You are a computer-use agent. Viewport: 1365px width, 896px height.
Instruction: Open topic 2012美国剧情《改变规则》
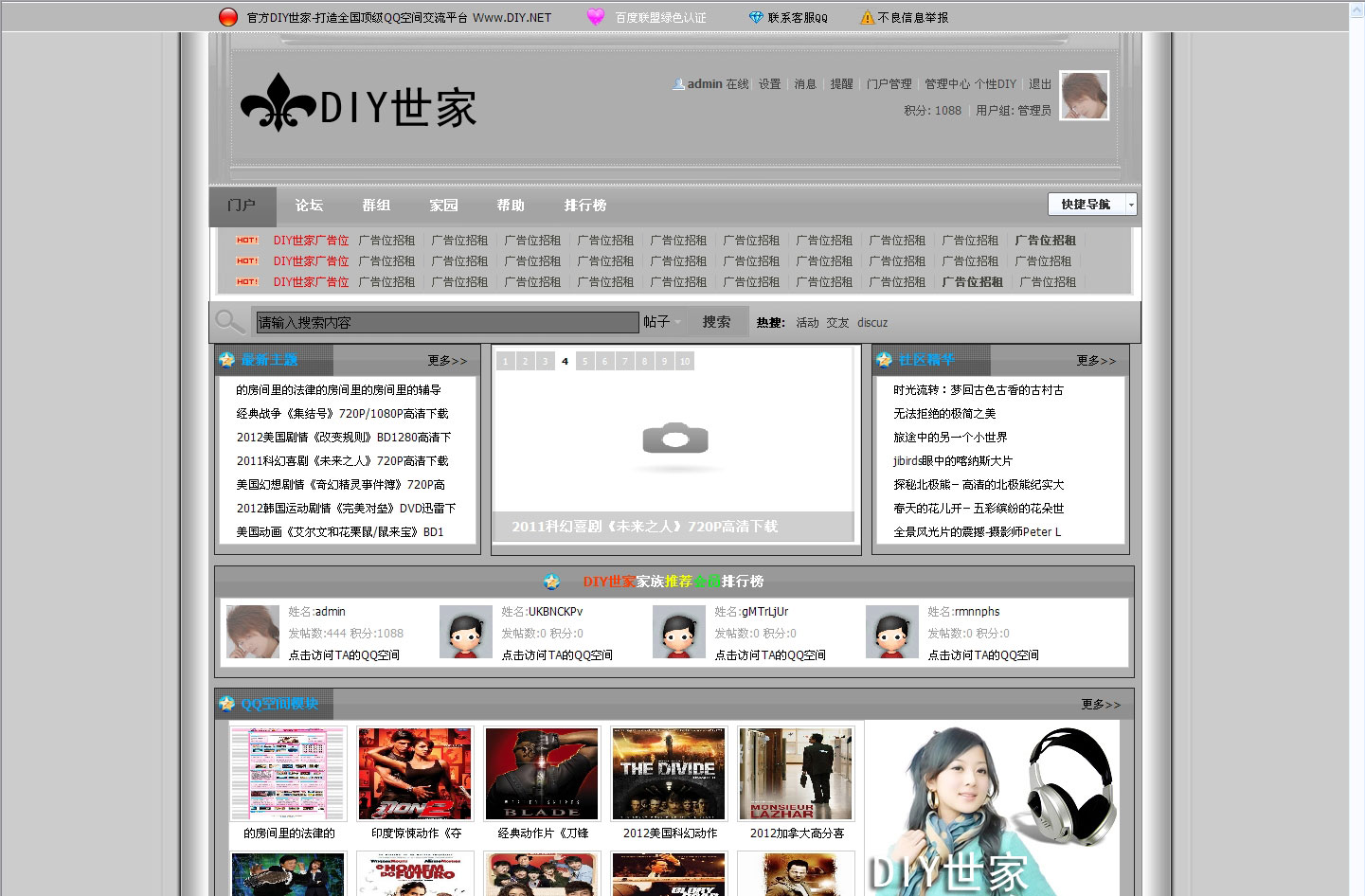click(x=344, y=438)
